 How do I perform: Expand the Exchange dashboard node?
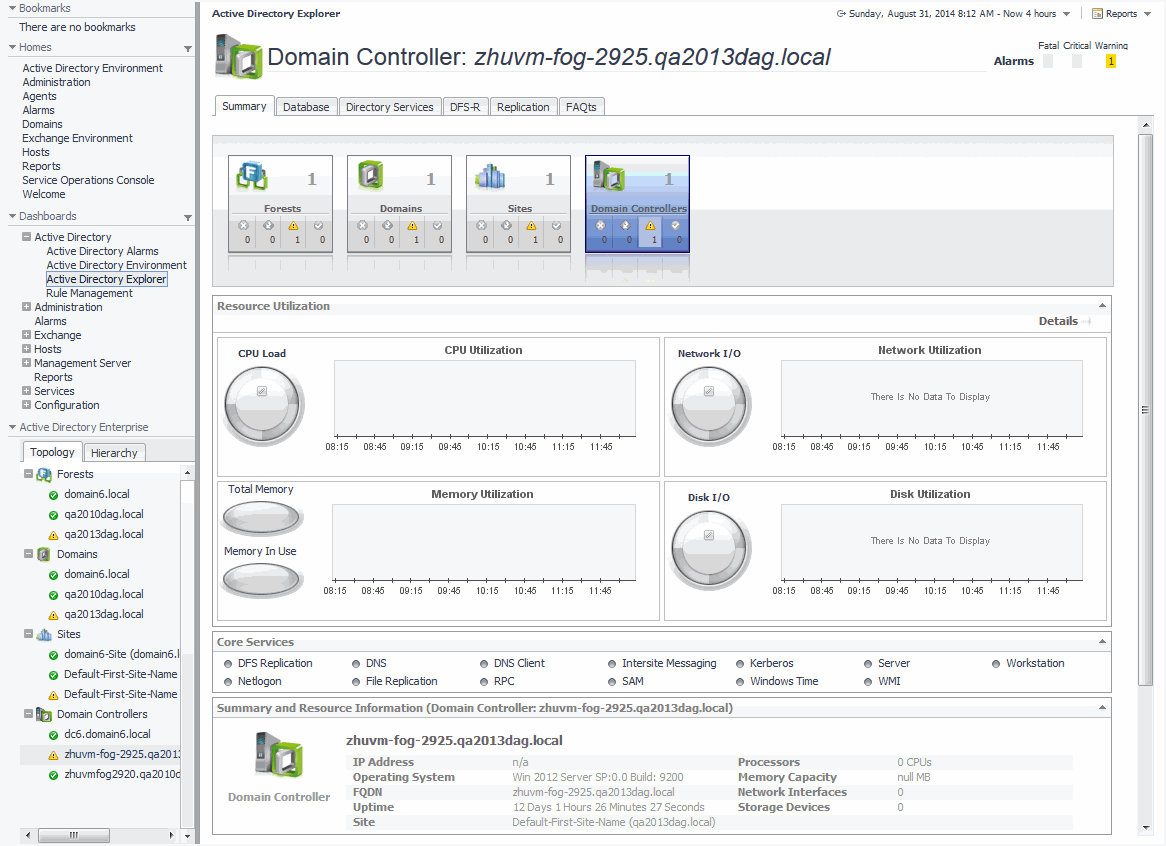point(26,335)
